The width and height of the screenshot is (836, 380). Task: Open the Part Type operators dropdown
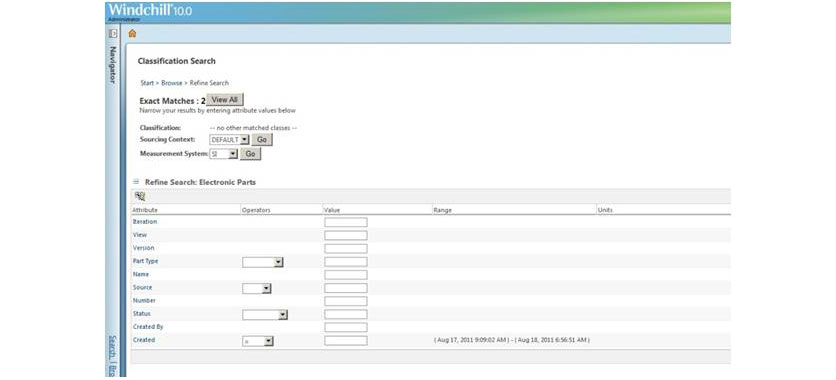[262, 262]
